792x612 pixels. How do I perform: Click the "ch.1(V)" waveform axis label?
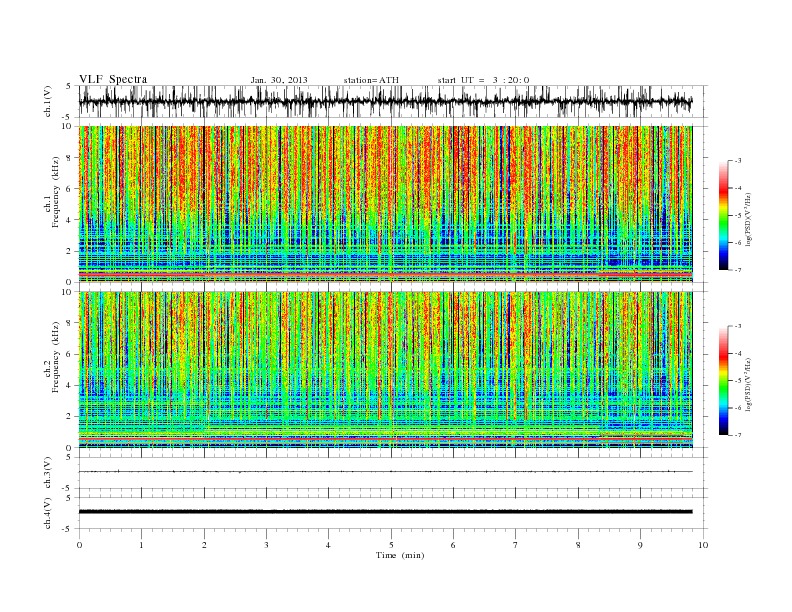[x=48, y=101]
